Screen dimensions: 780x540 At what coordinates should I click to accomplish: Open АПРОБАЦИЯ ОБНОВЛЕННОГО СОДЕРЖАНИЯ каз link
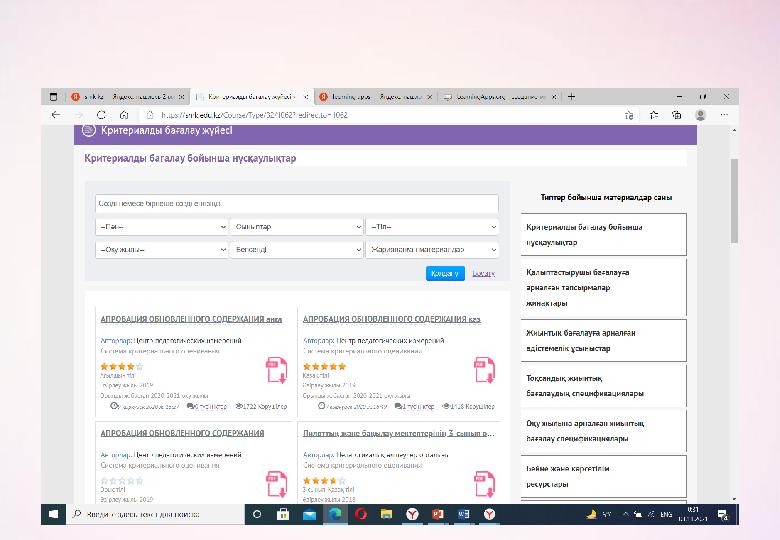[391, 319]
